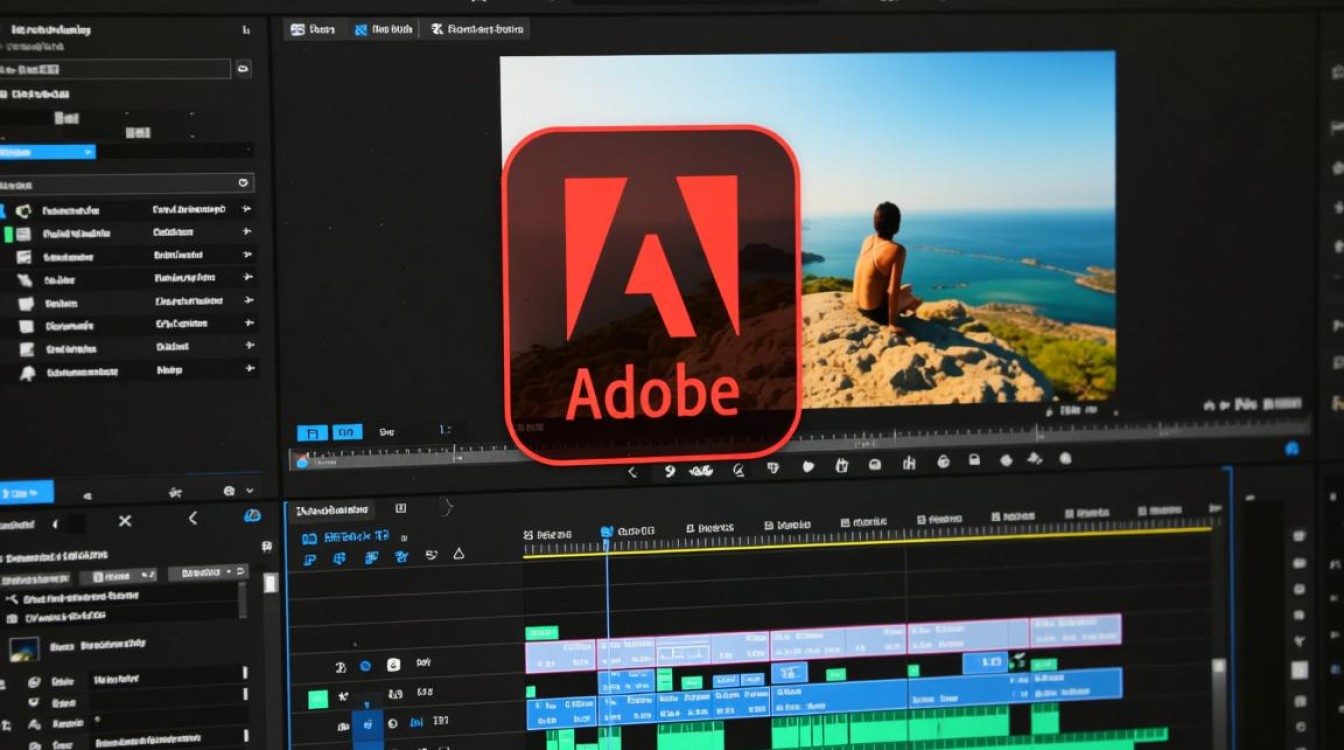Click the X icon in the lower-left panel
The width and height of the screenshot is (1344, 750).
coord(125,521)
